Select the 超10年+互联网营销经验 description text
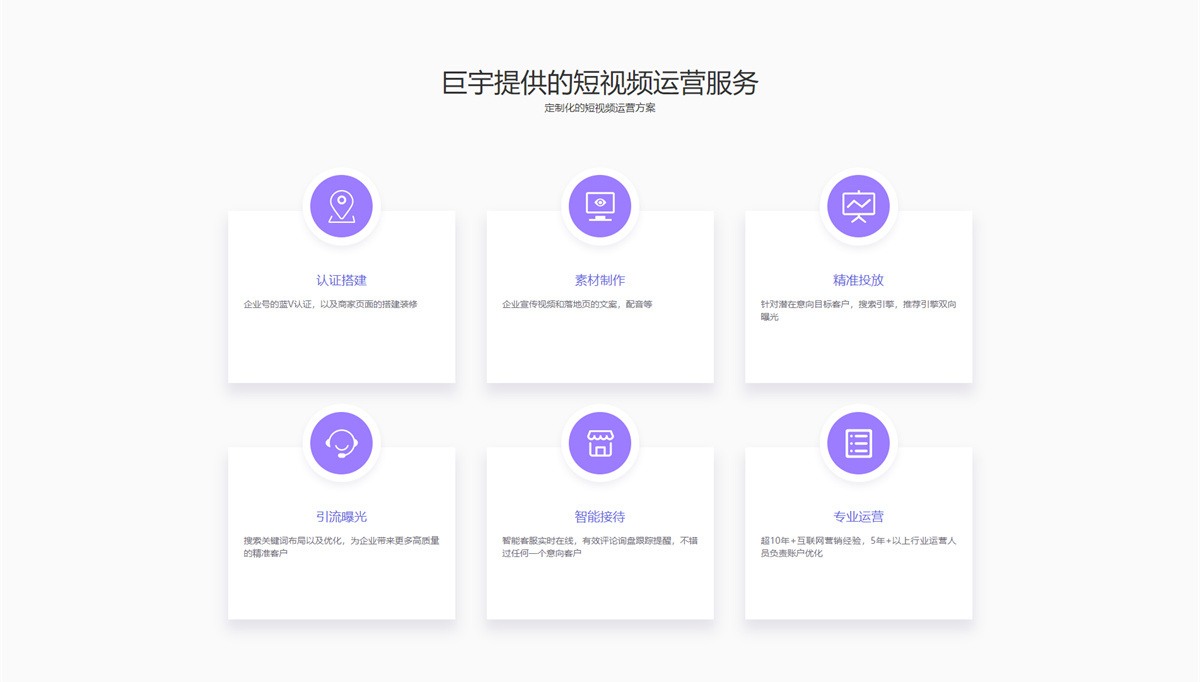This screenshot has width=1200, height=682. (x=858, y=547)
